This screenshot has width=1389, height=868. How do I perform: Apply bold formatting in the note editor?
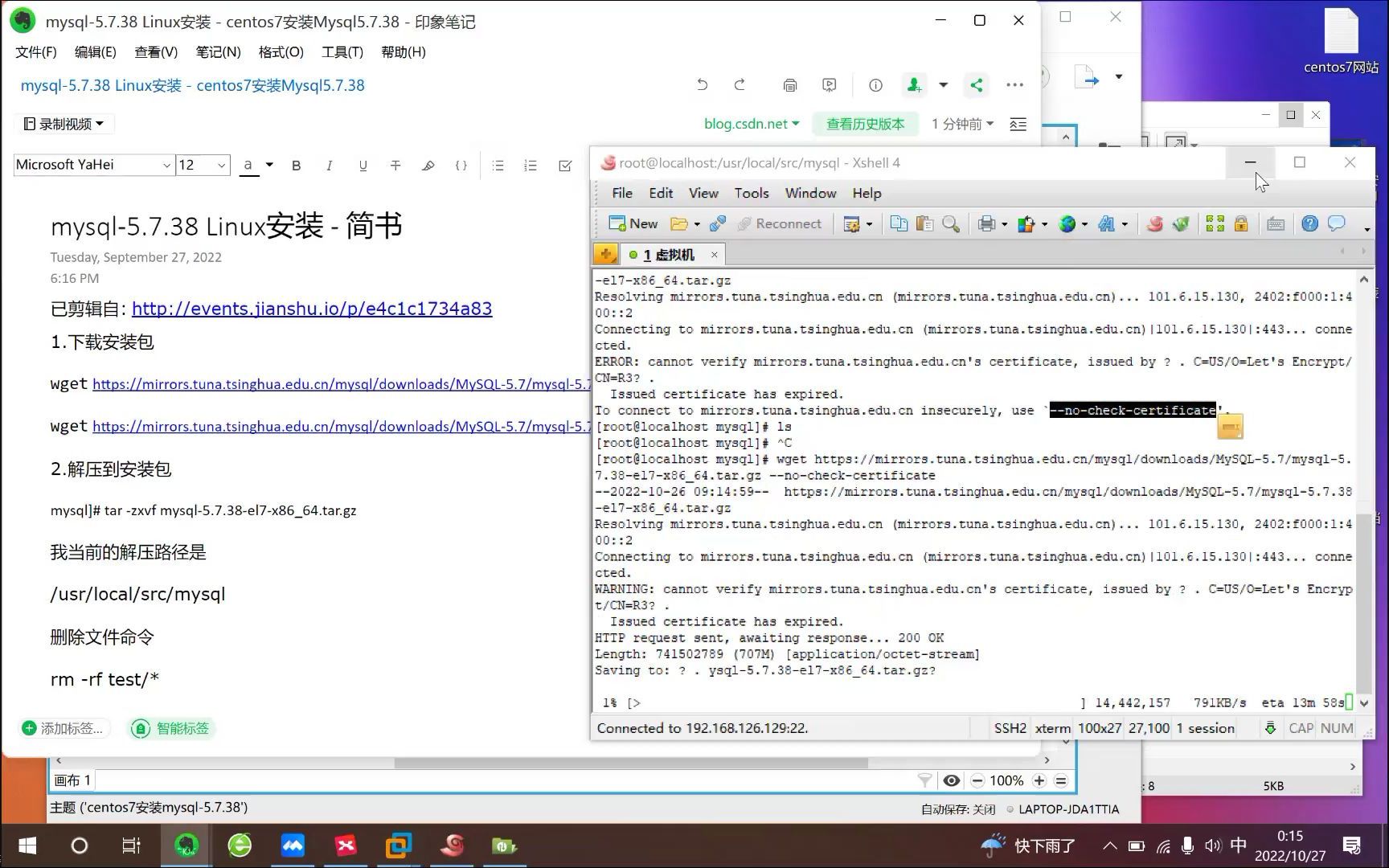pyautogui.click(x=296, y=165)
